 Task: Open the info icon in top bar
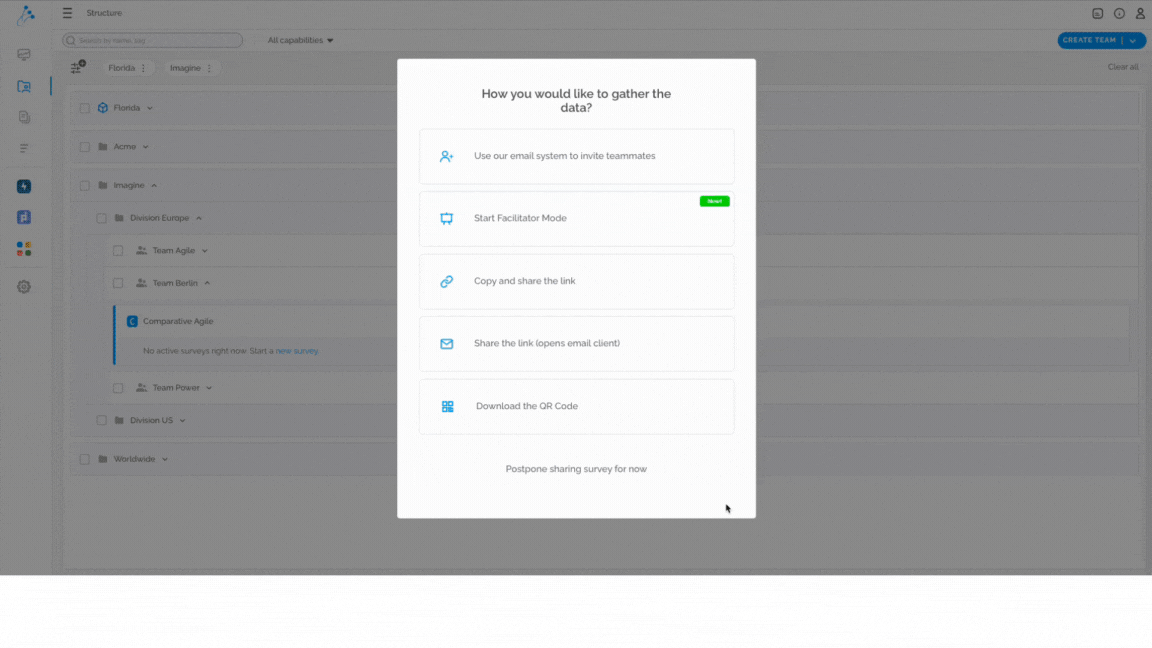tap(1119, 13)
